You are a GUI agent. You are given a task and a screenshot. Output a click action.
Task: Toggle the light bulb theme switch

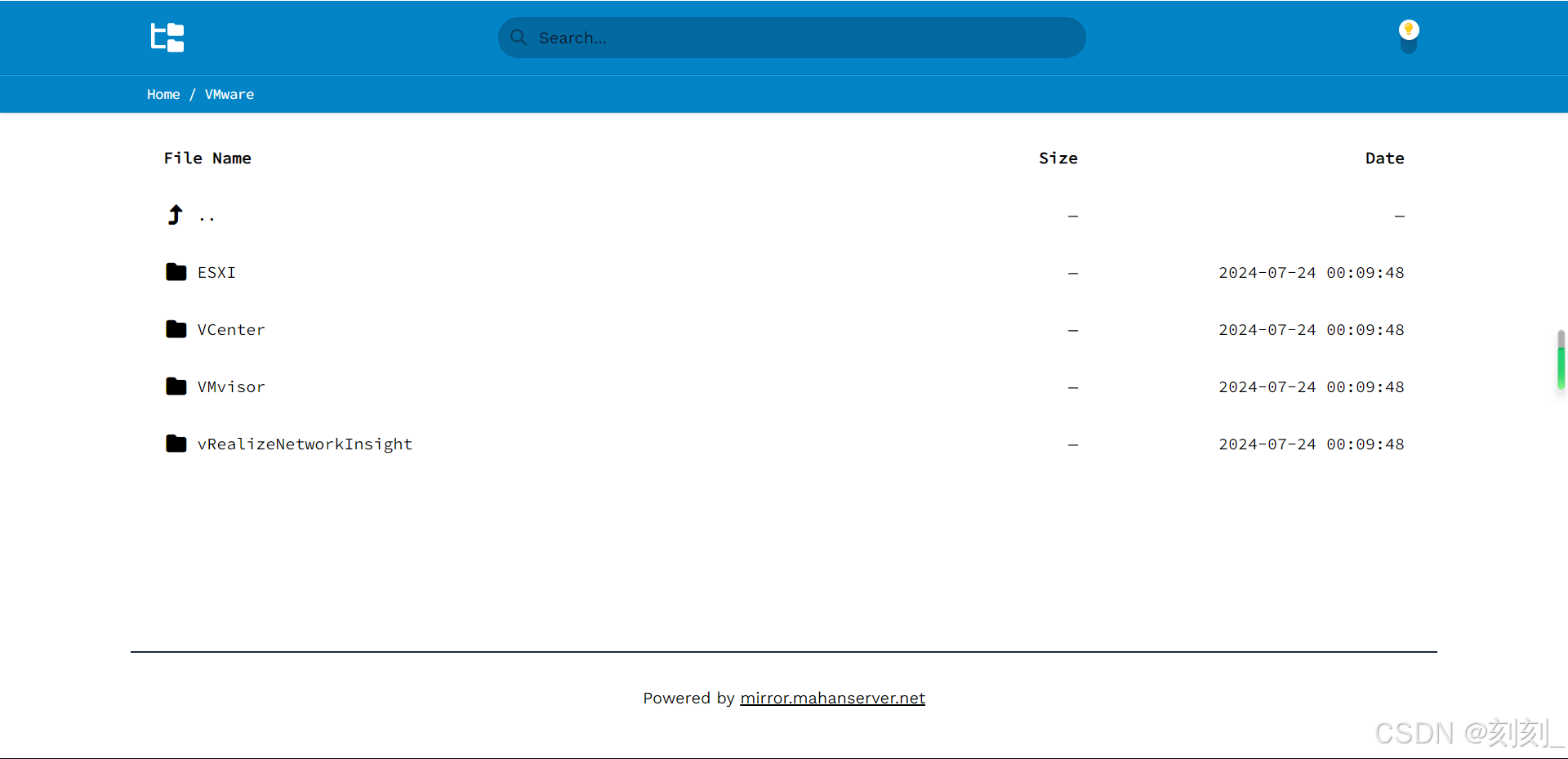click(x=1409, y=37)
